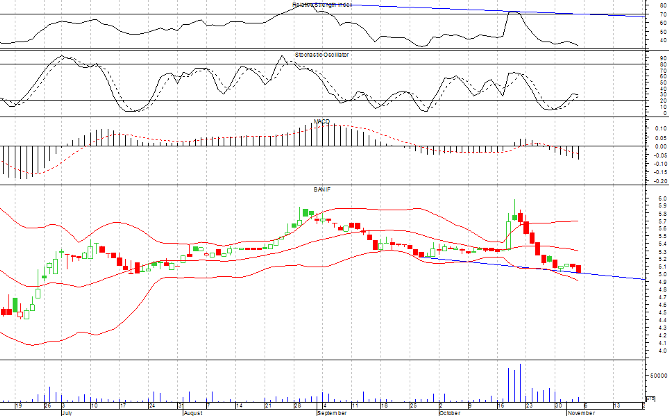Image resolution: width=669 pixels, height=416 pixels.
Task: Click the -0.20 value on MACD axis
Action: click(661, 181)
